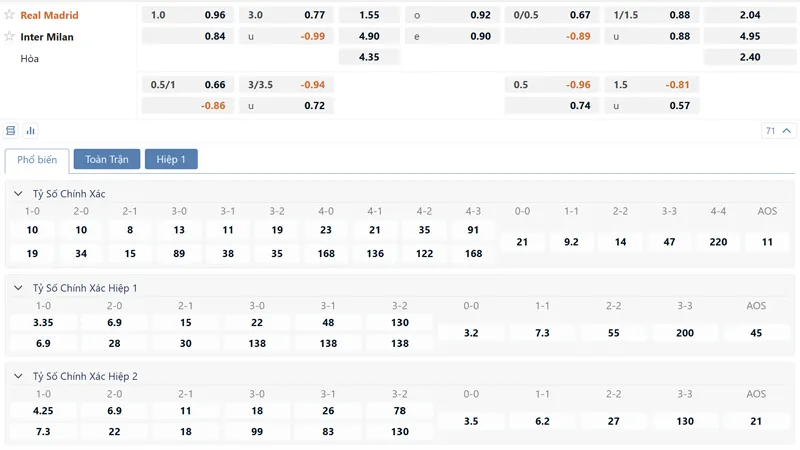Switch to Toàn Trận tab
The image size is (800, 450).
pyautogui.click(x=107, y=159)
